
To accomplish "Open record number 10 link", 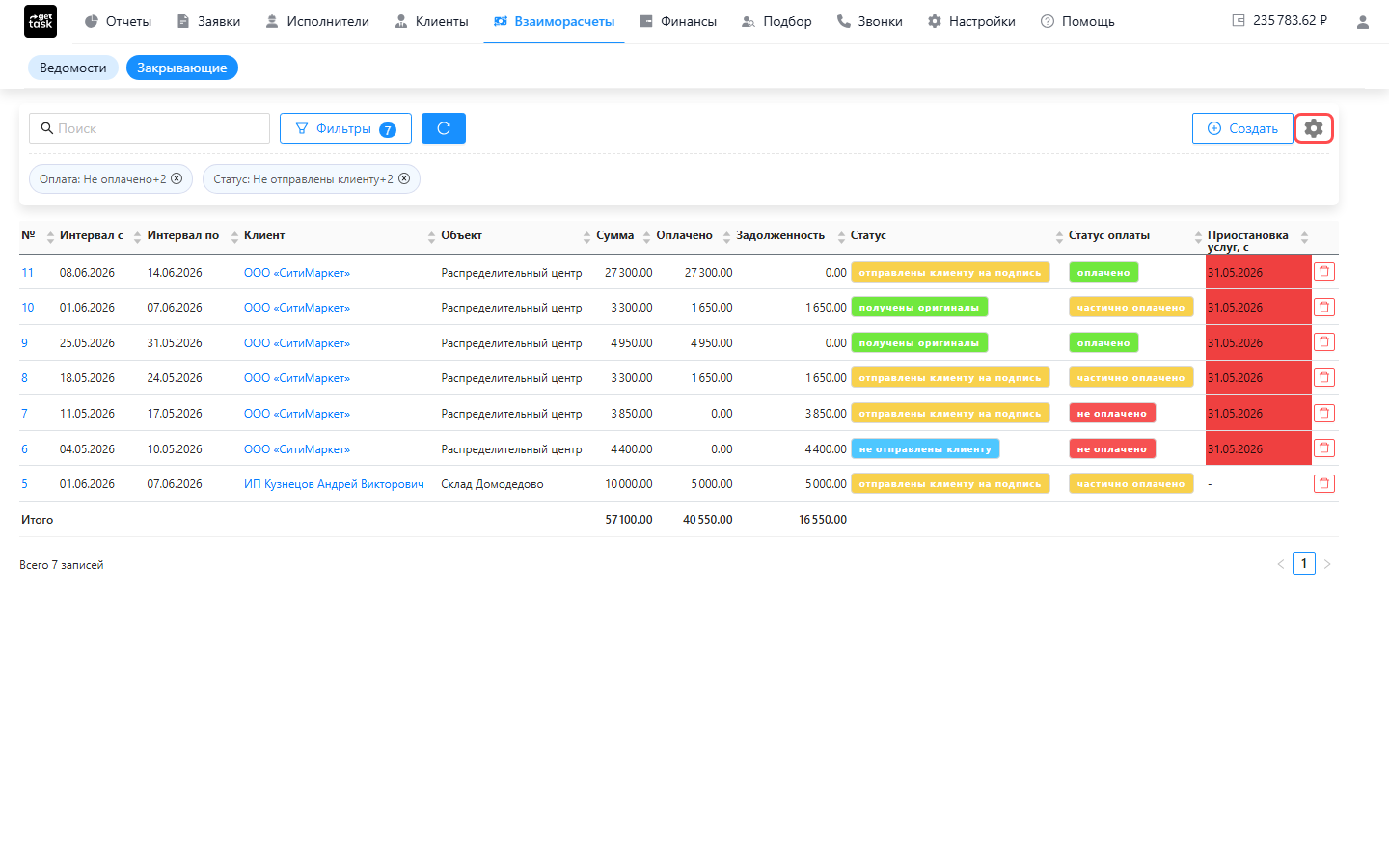I will (x=28, y=308).
